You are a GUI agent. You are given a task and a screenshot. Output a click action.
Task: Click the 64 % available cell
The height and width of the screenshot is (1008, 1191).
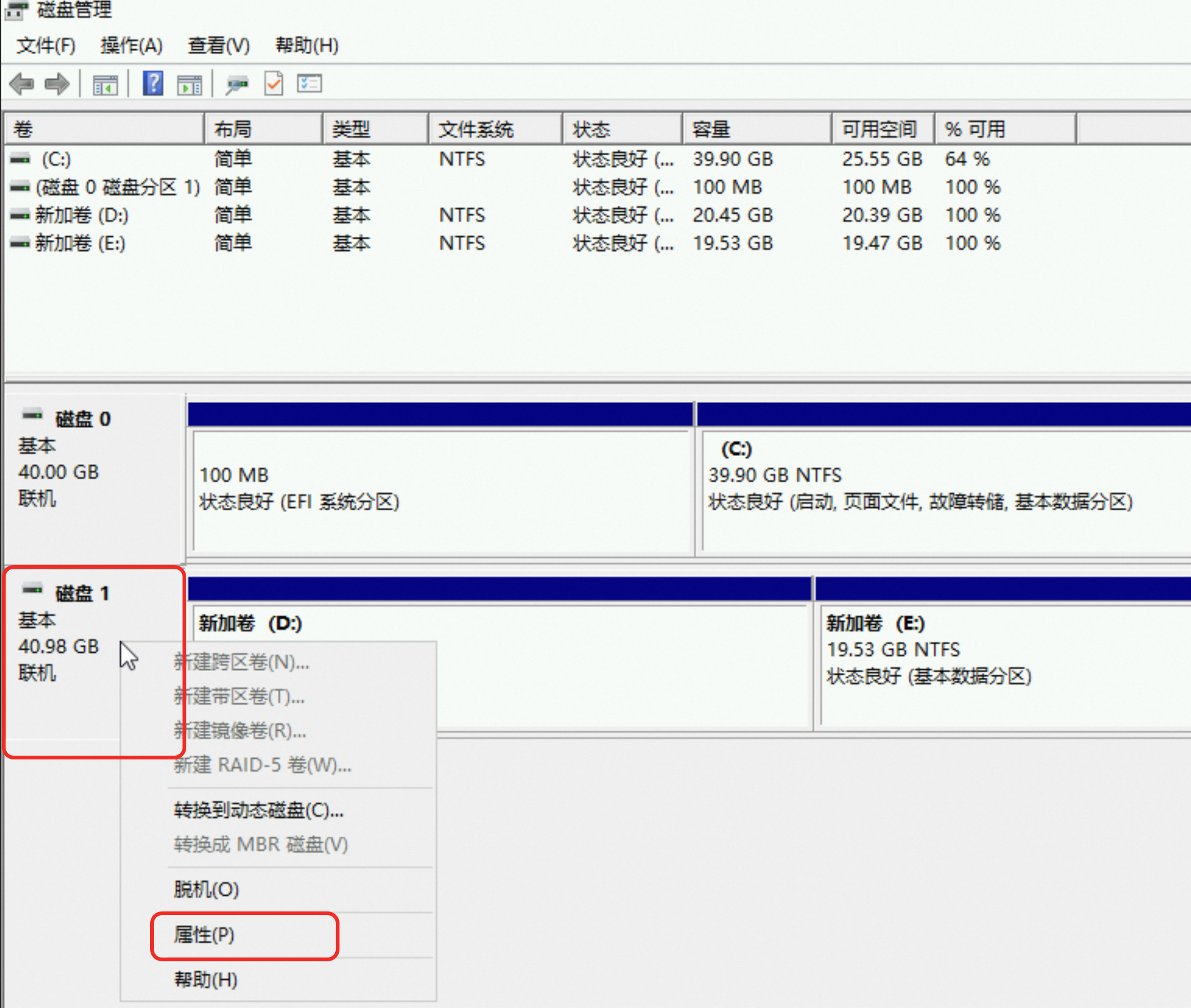[967, 159]
